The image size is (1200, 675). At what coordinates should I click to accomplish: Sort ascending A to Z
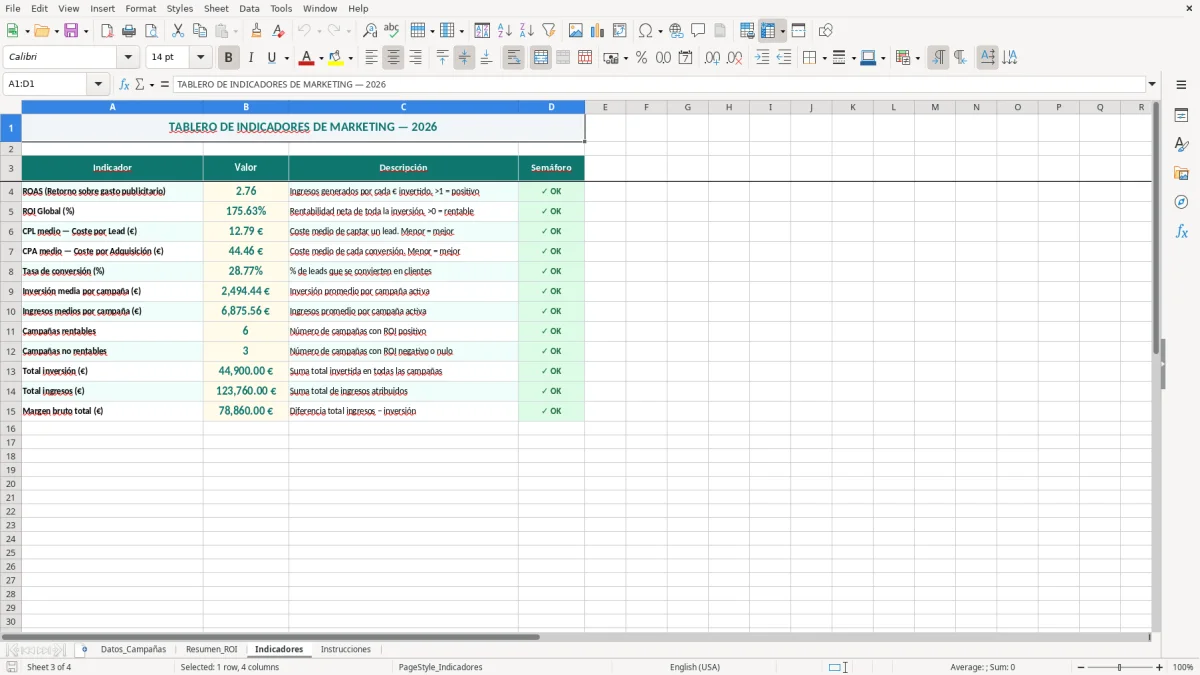505,31
